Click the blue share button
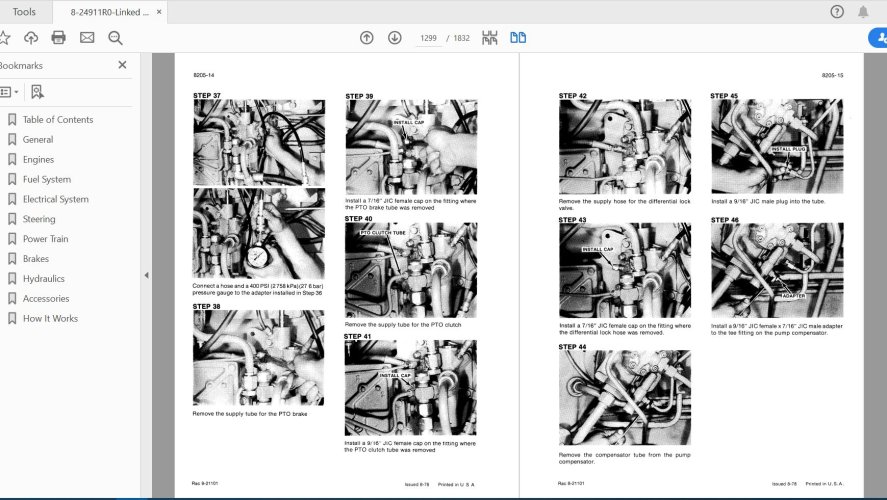Viewport: 887px width, 500px height. (877, 38)
